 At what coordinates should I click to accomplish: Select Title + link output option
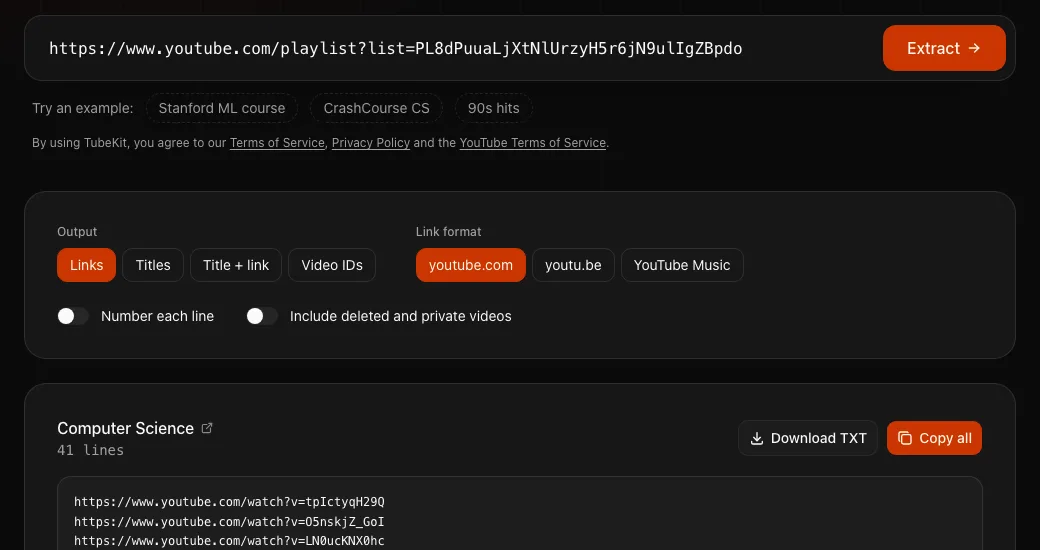(x=235, y=265)
